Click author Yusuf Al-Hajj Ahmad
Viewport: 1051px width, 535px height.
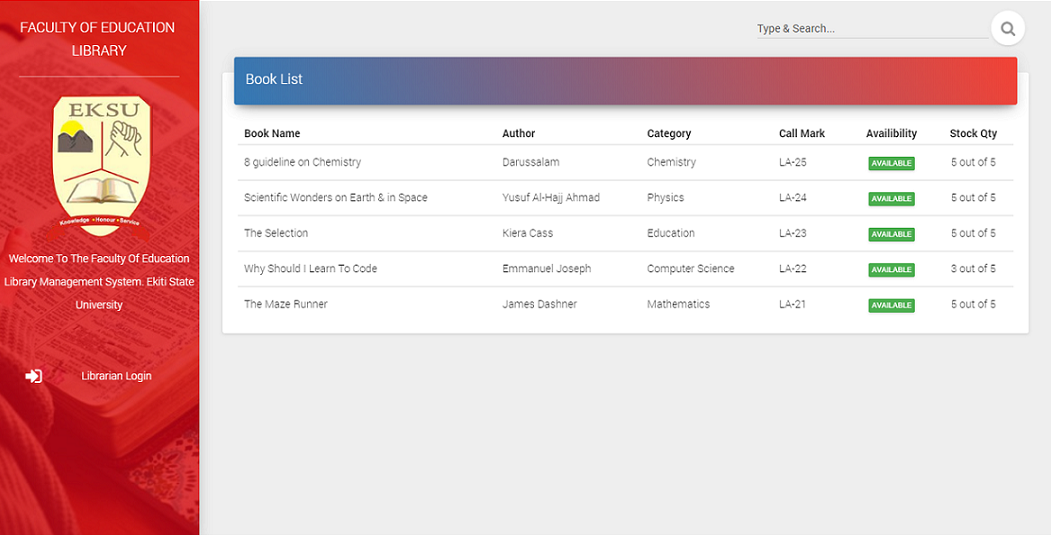[x=551, y=198]
